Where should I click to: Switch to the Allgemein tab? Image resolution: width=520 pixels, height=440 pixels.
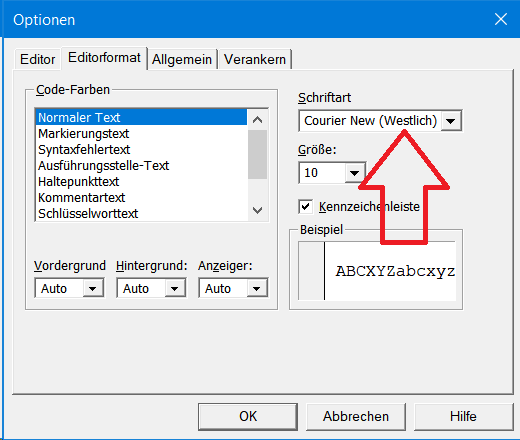click(182, 59)
